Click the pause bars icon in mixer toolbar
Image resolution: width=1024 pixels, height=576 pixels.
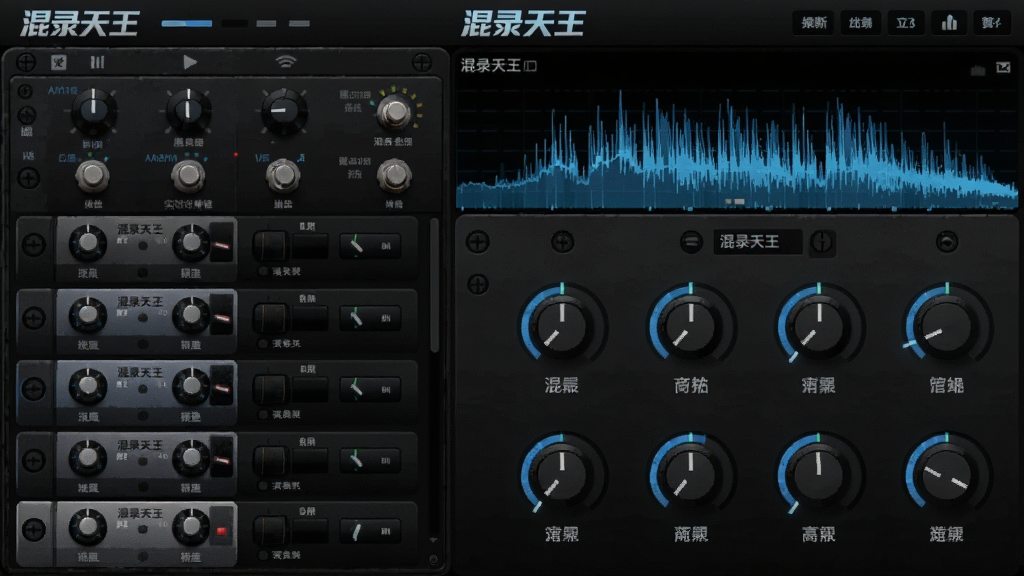click(x=97, y=63)
